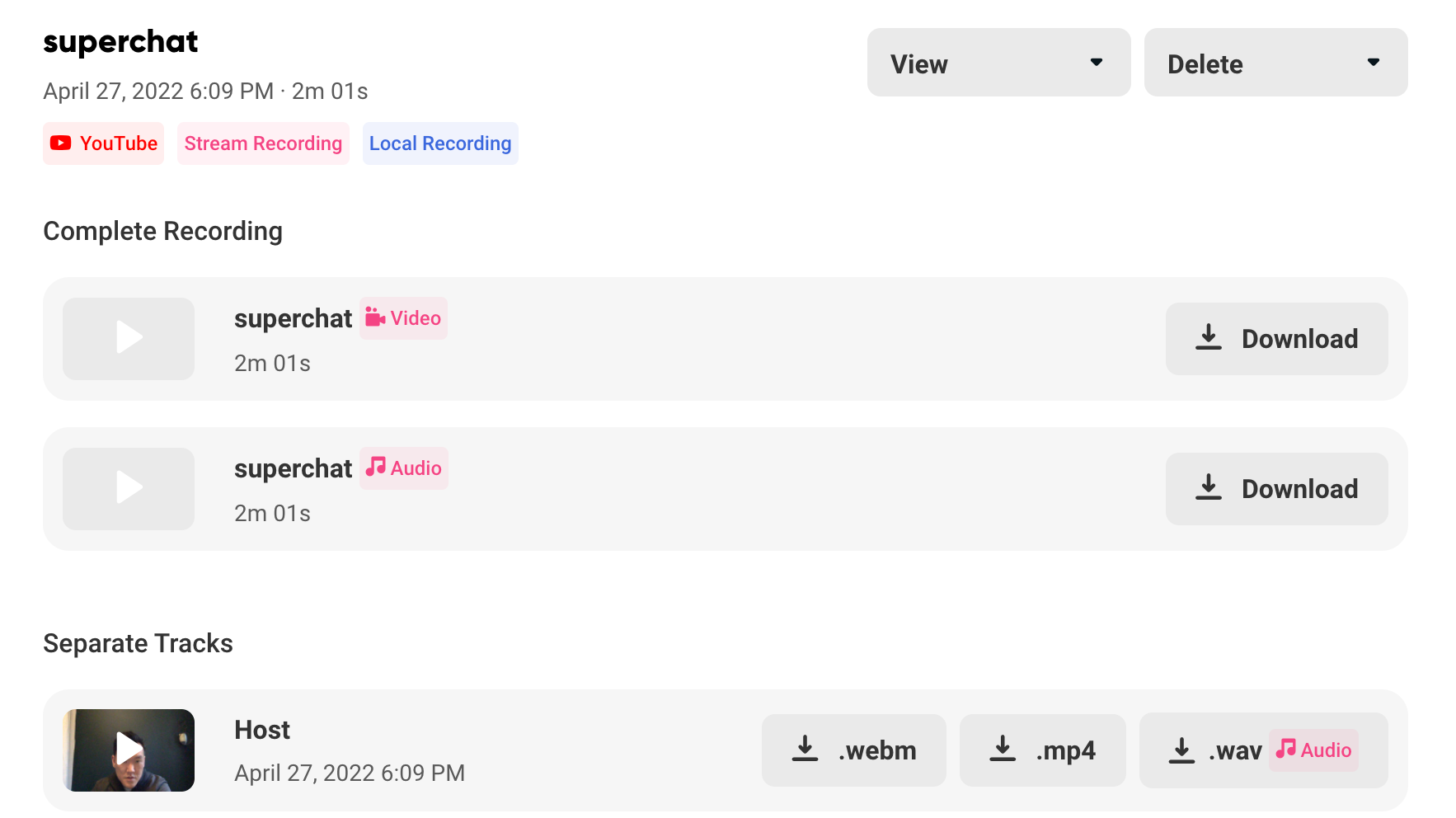
Task: Click the YouTube logo icon in tag
Action: (60, 143)
